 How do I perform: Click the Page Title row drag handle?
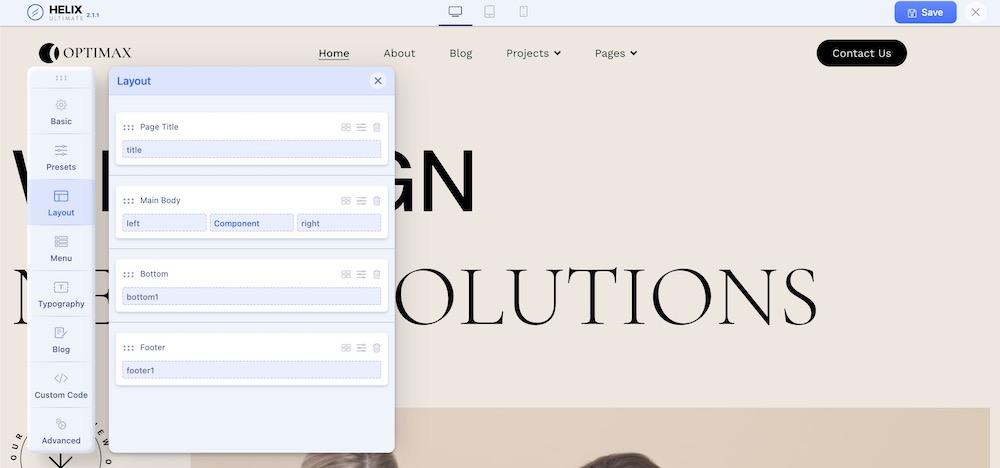coord(129,128)
